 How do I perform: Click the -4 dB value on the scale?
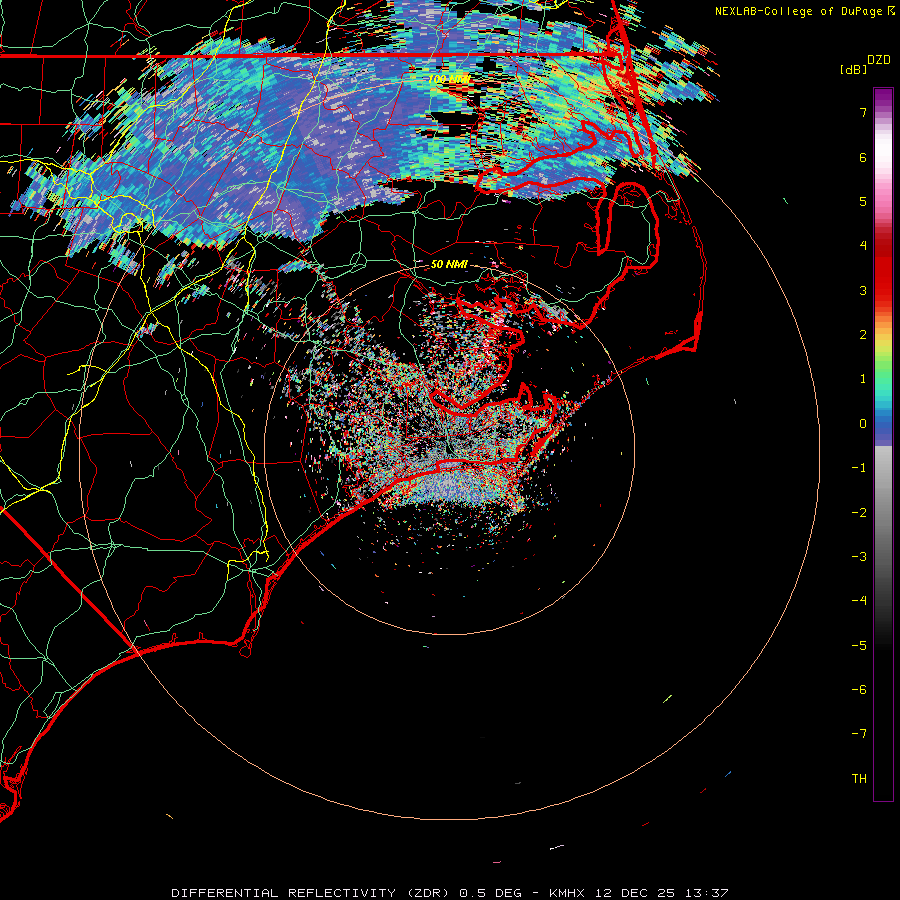pyautogui.click(x=859, y=601)
